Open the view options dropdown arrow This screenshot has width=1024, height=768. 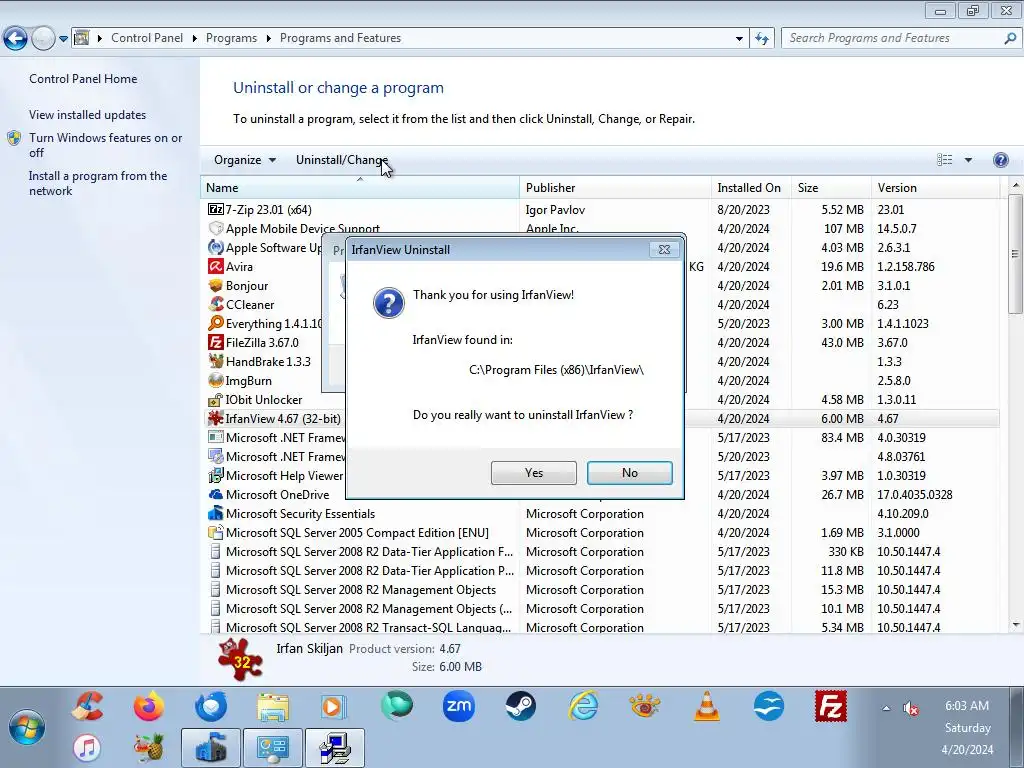coord(968,160)
